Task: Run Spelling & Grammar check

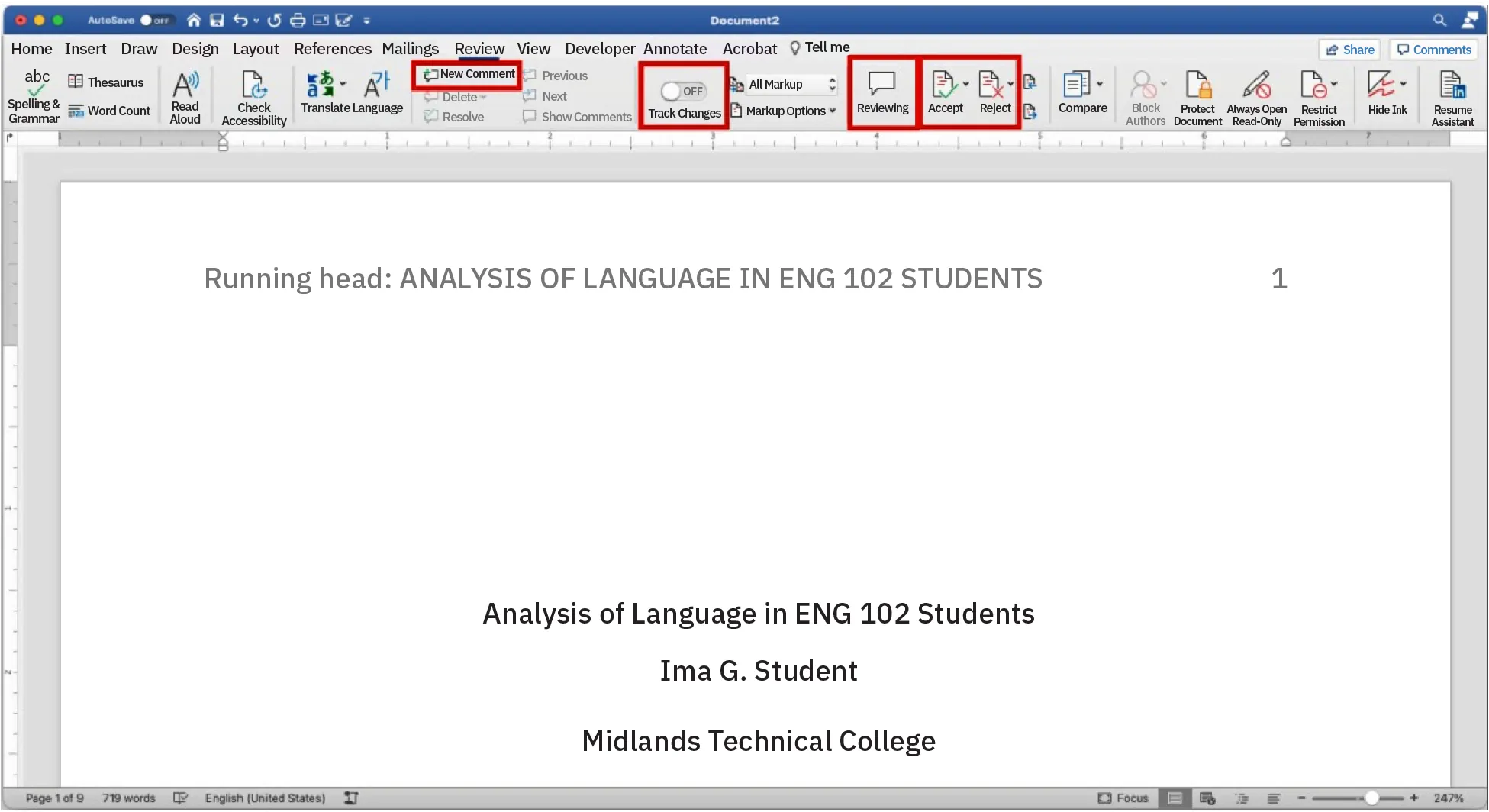Action: [34, 95]
